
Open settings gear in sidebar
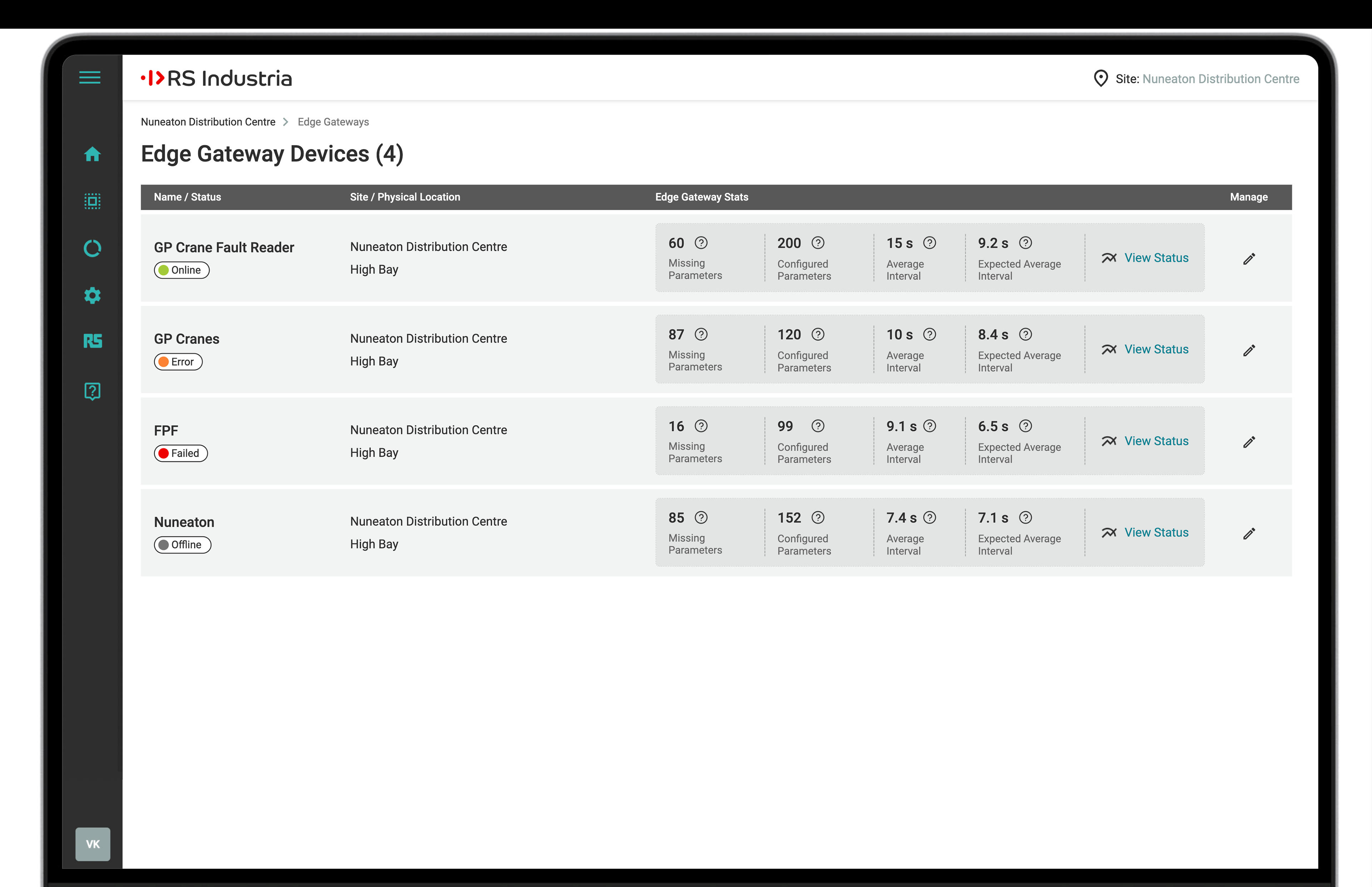tap(92, 296)
